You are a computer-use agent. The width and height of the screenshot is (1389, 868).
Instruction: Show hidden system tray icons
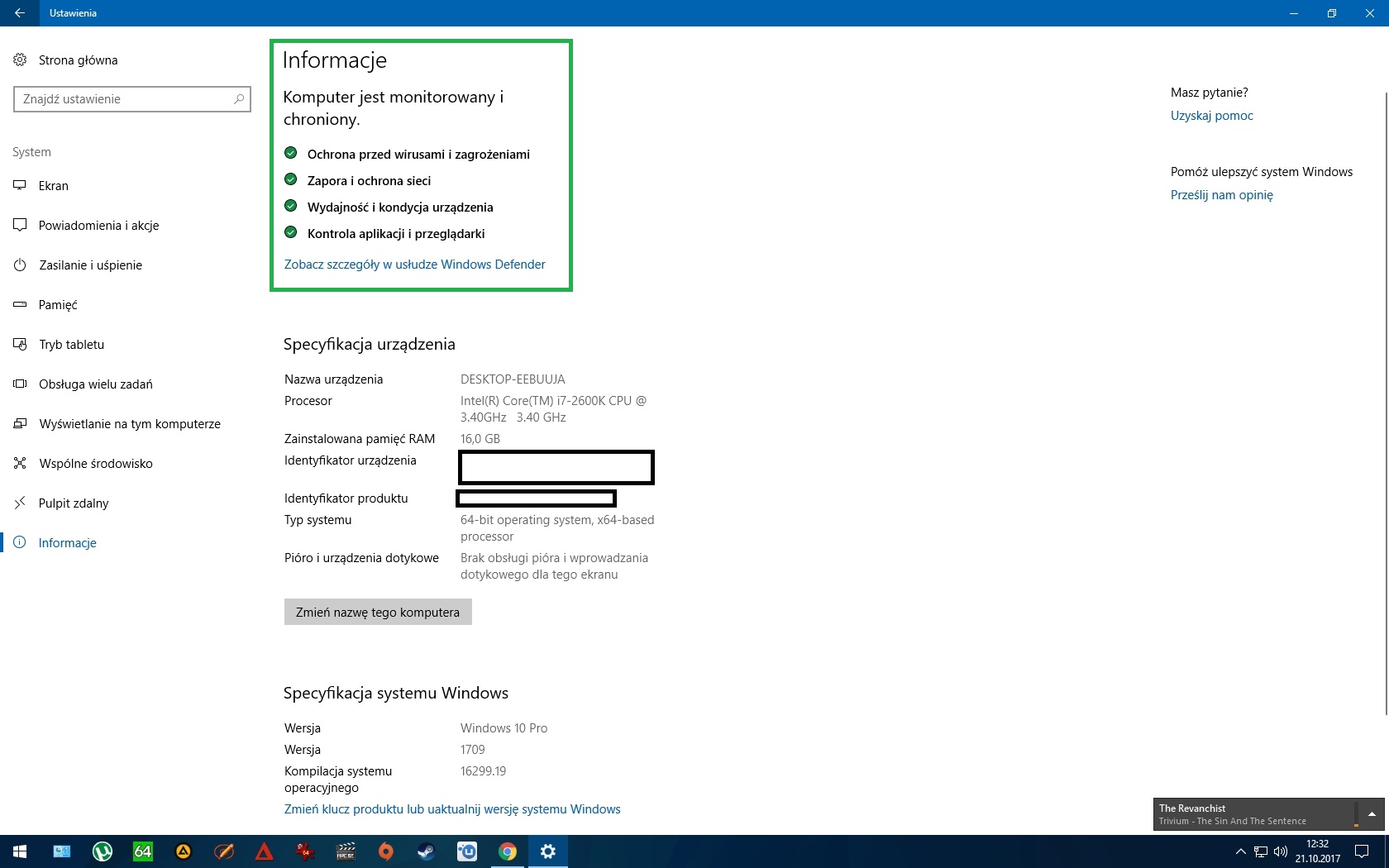[1240, 851]
